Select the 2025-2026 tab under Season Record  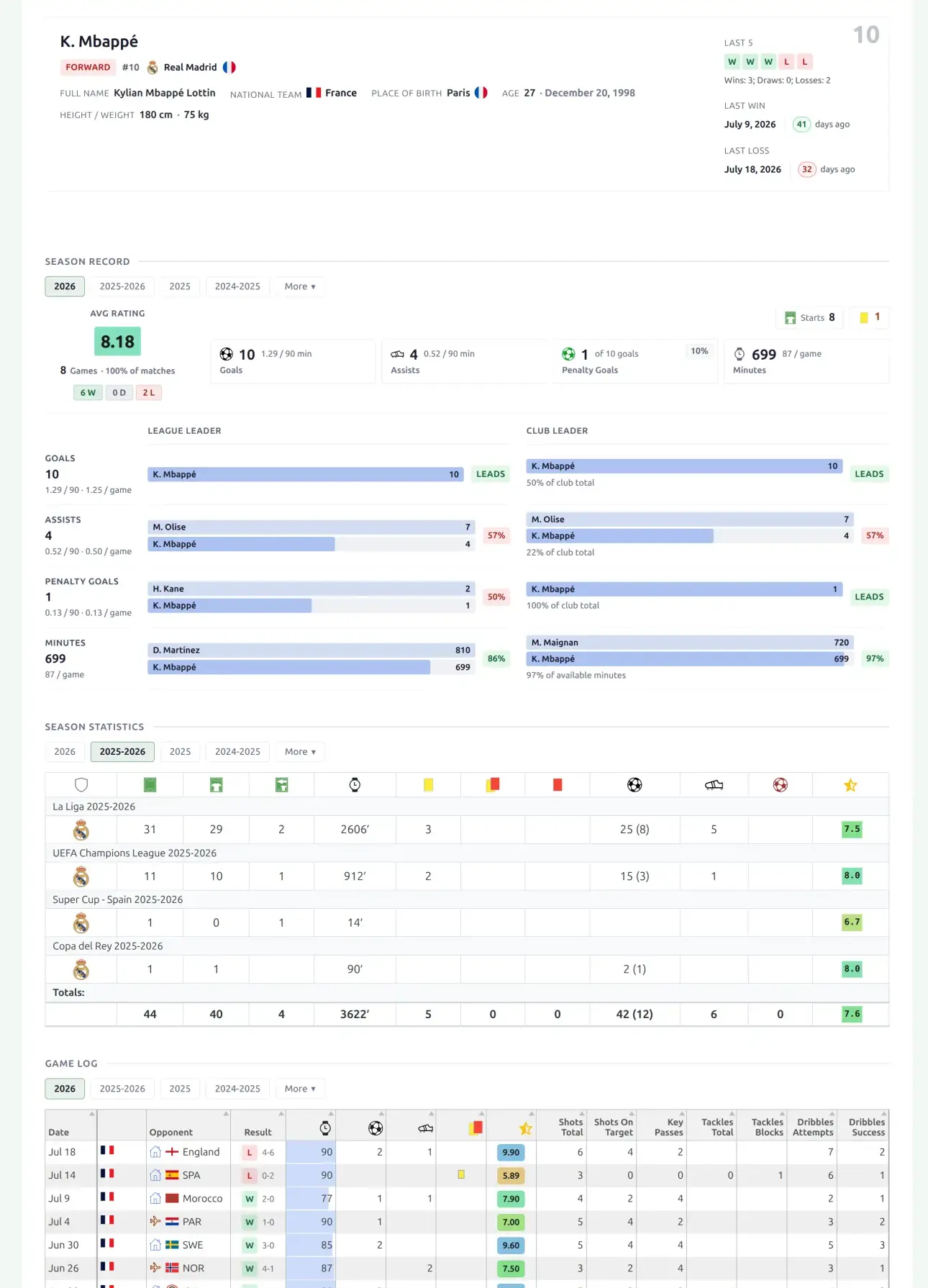122,286
